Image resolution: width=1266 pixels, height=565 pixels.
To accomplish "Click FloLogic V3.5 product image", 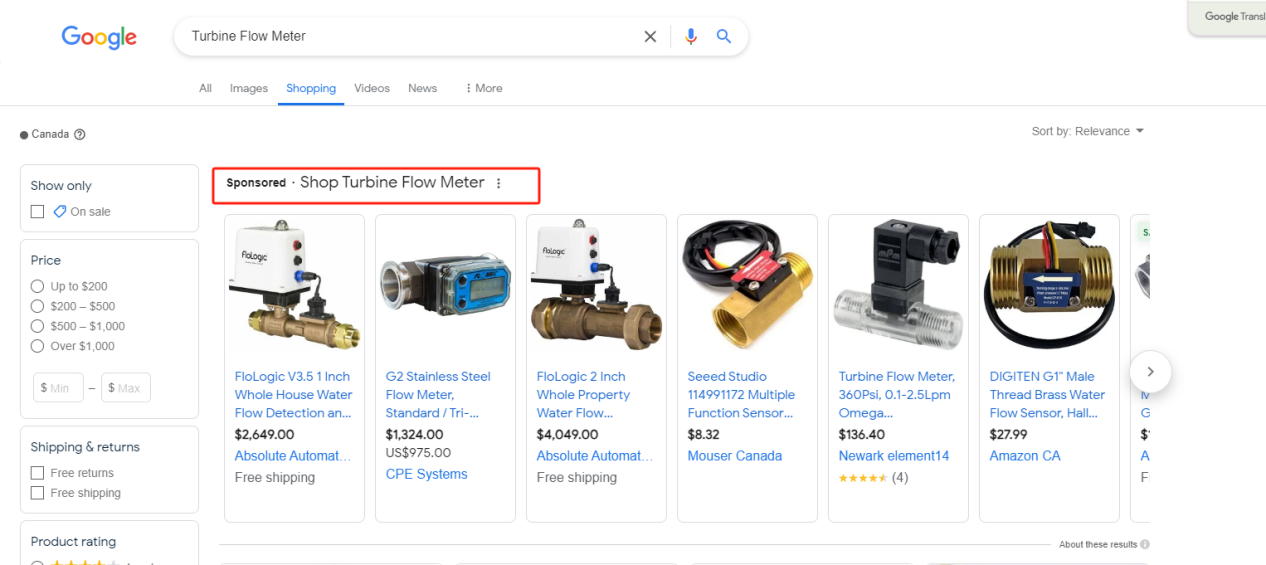I will pyautogui.click(x=294, y=286).
